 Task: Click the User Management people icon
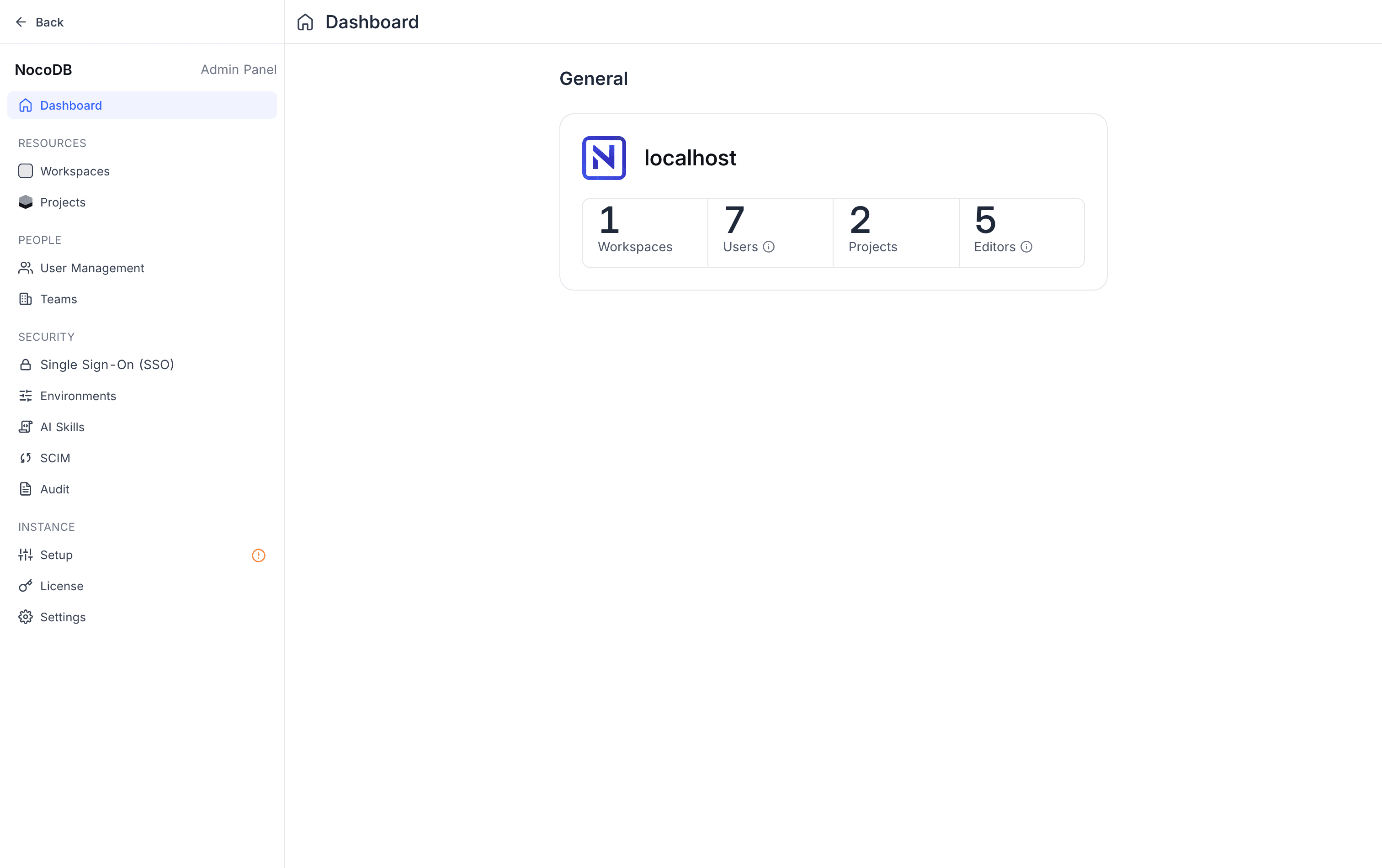tap(25, 268)
